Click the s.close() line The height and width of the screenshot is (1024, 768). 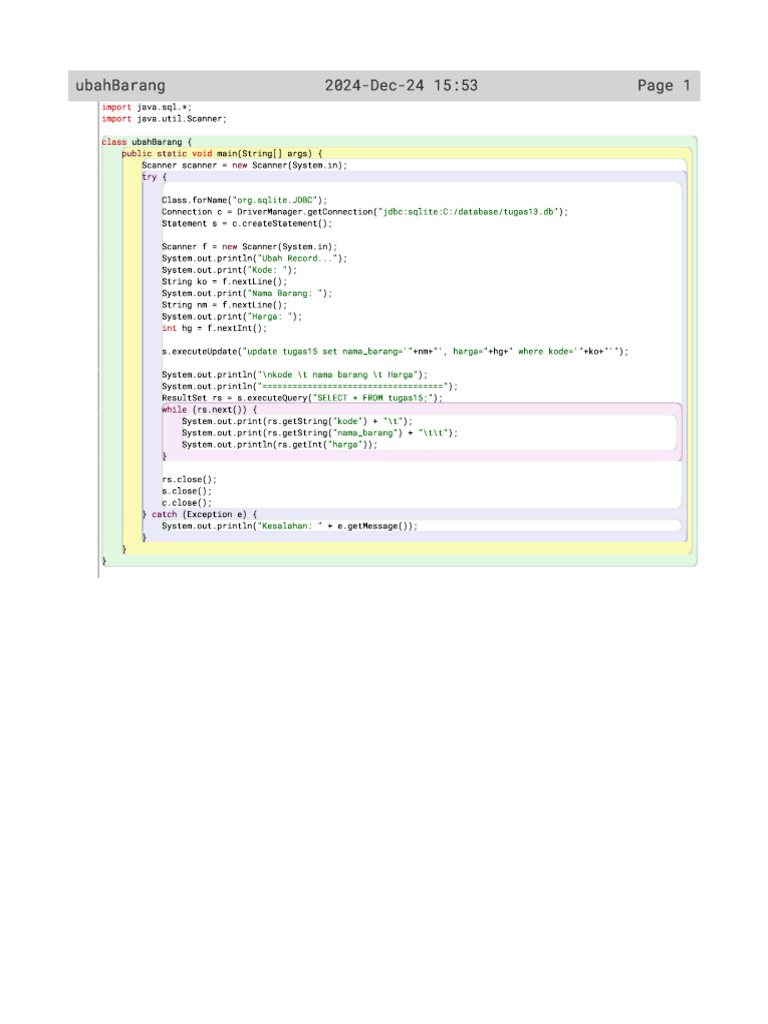(x=187, y=492)
